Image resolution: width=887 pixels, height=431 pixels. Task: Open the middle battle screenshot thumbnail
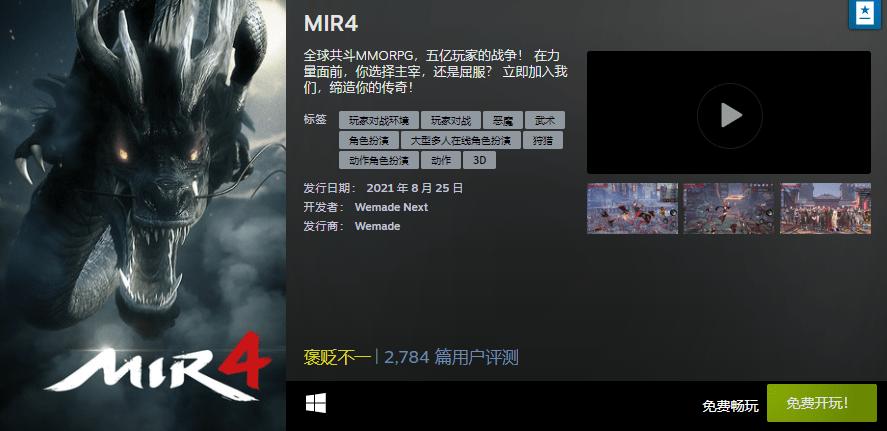[x=729, y=208]
